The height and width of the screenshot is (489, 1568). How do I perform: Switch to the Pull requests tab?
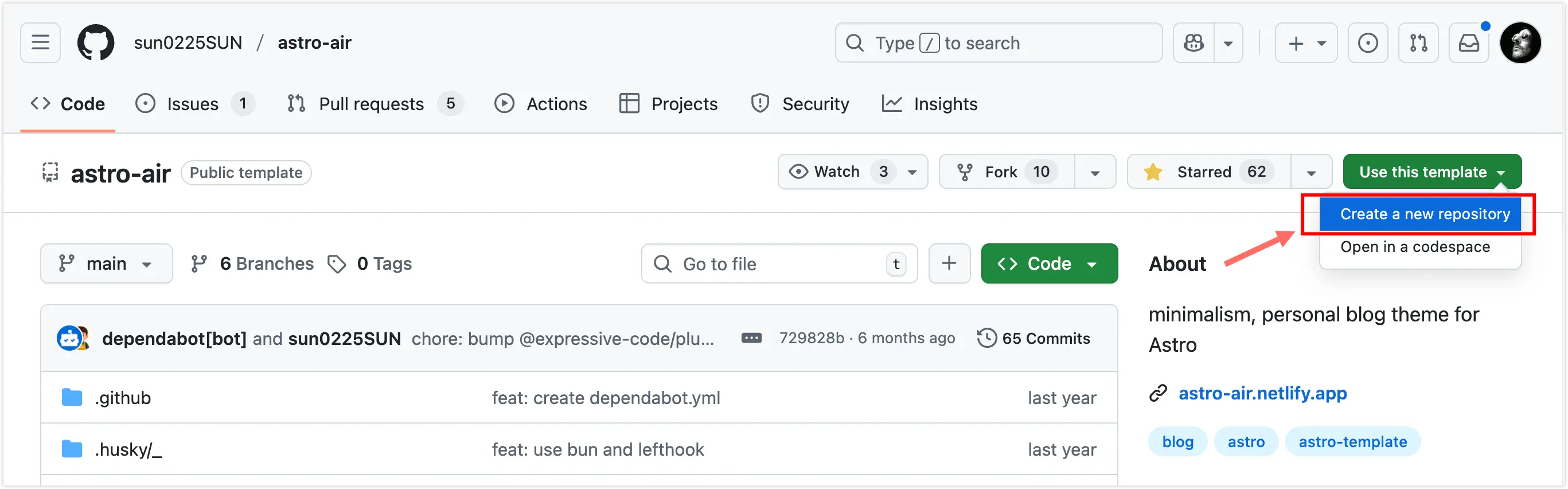[375, 103]
